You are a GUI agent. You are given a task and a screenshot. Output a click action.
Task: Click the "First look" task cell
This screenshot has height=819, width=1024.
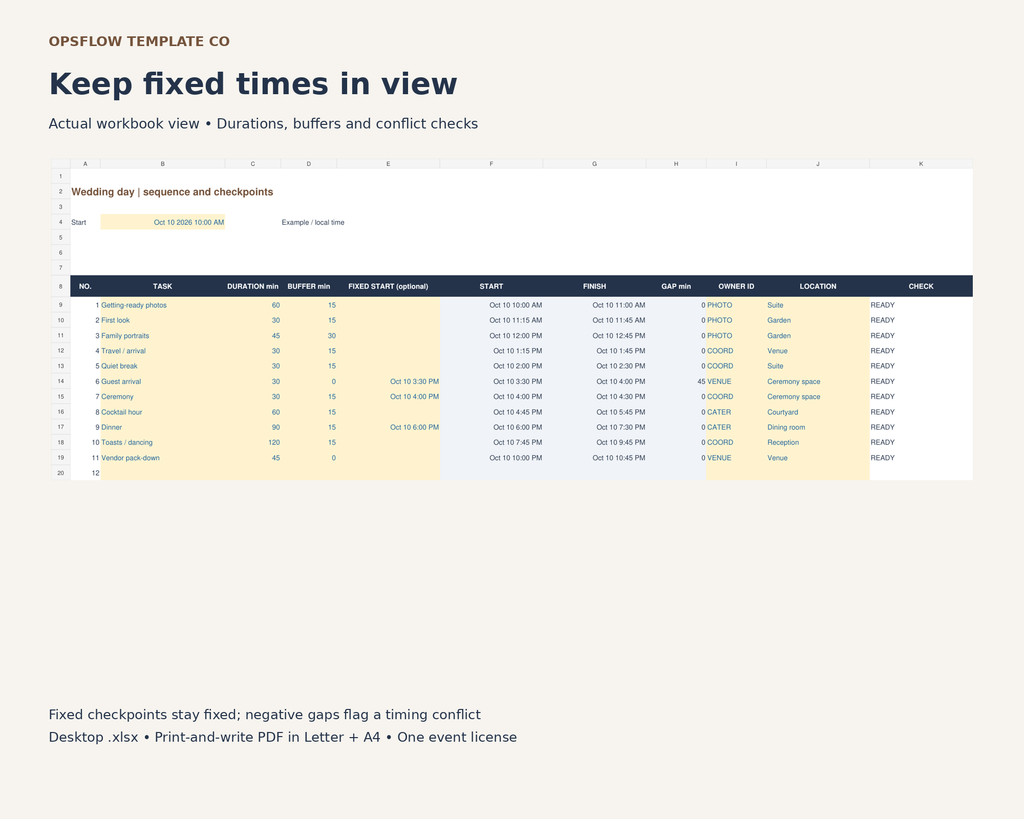pyautogui.click(x=163, y=320)
